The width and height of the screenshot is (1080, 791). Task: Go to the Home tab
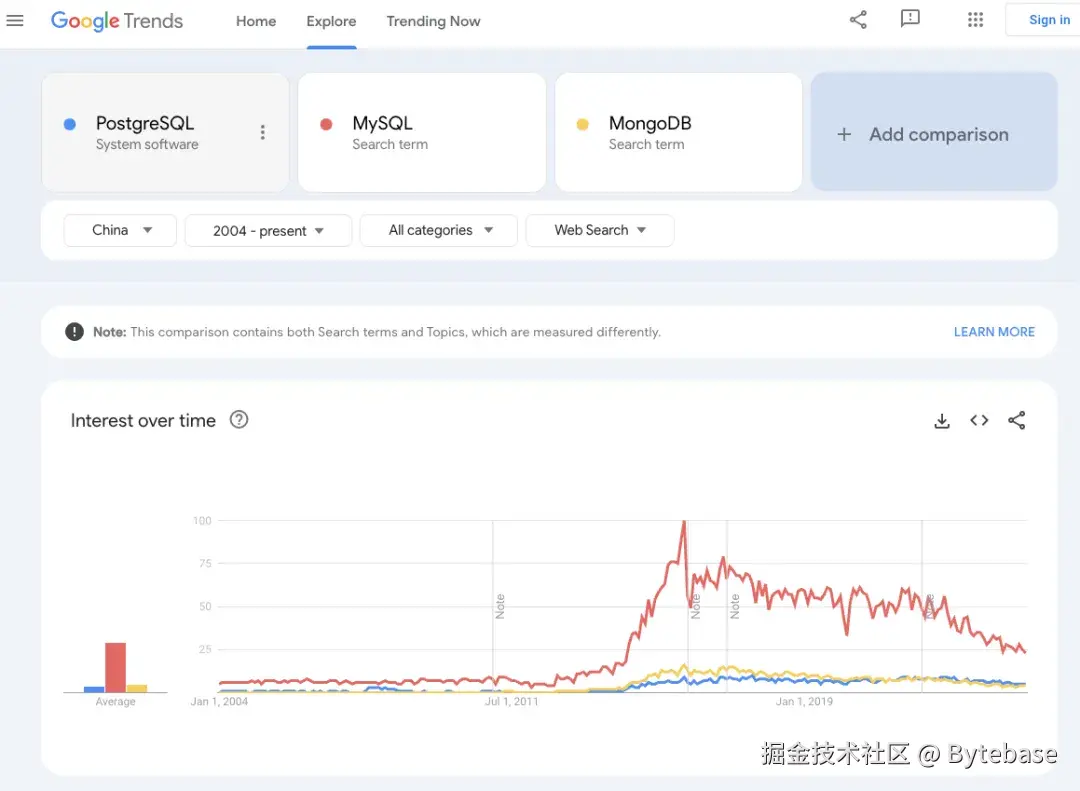(x=256, y=21)
